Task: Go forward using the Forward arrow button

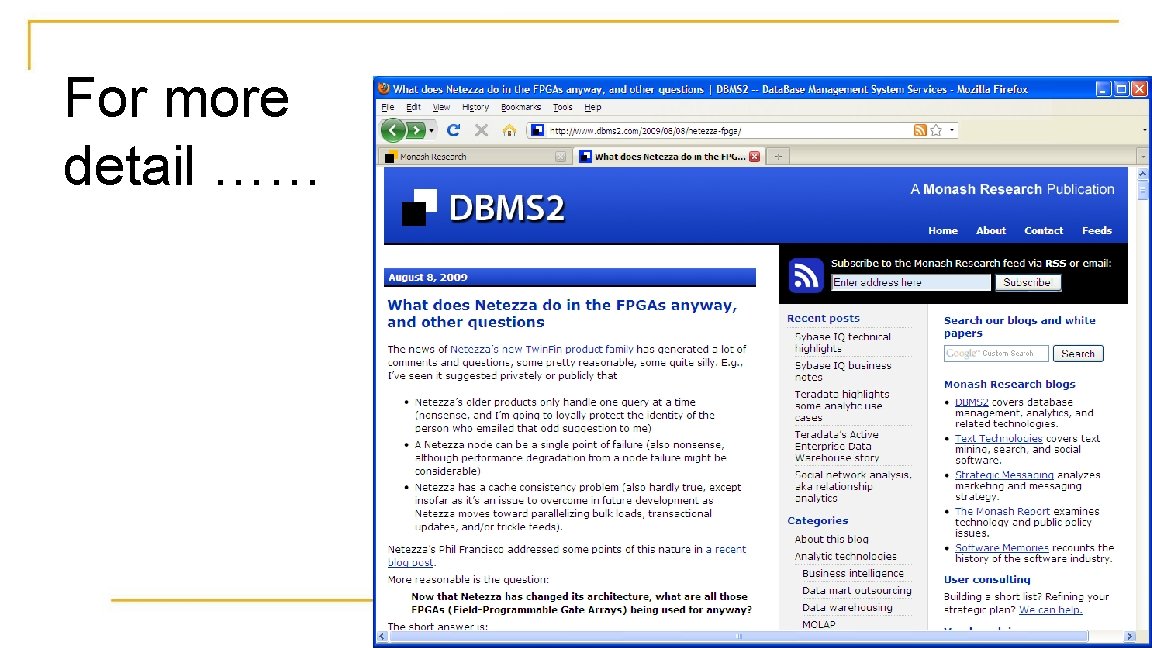Action: (416, 131)
